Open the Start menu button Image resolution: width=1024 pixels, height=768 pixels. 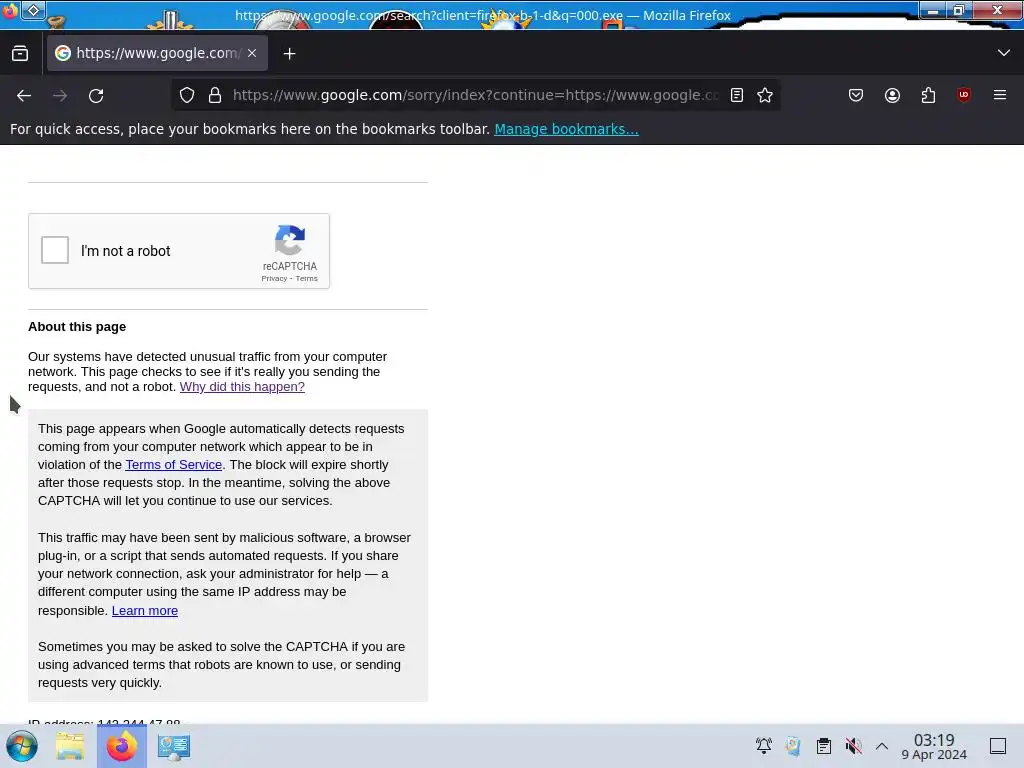22,746
